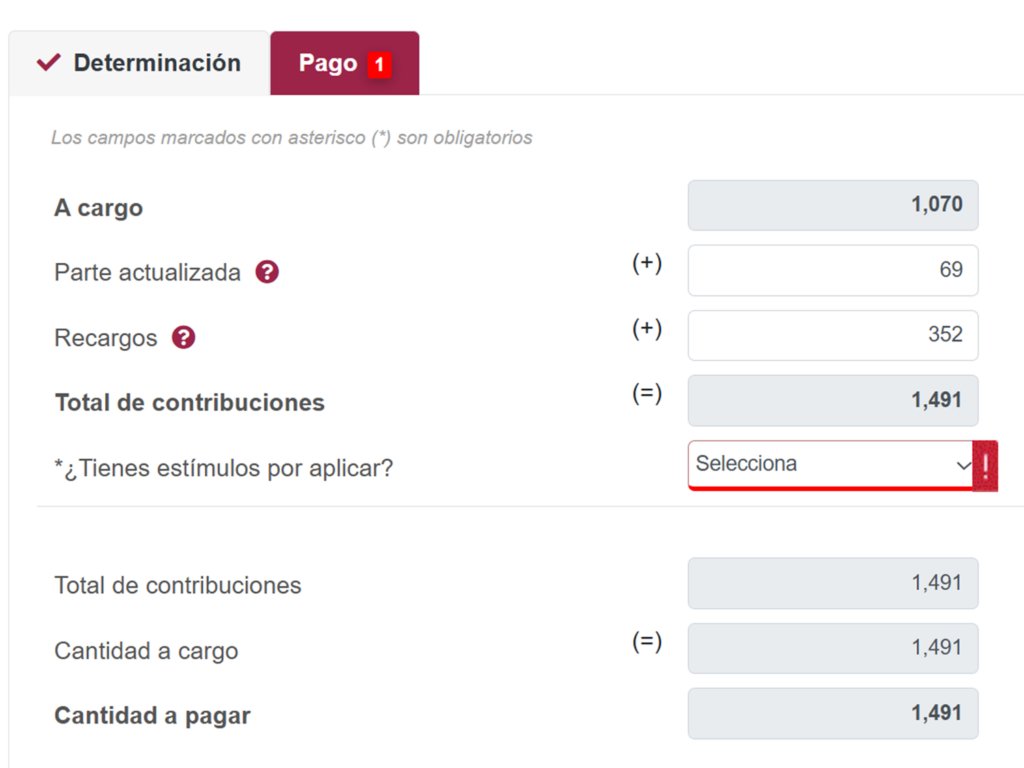Click the Cantidad a cargo amount field
The width and height of the screenshot is (1024, 768).
[832, 648]
